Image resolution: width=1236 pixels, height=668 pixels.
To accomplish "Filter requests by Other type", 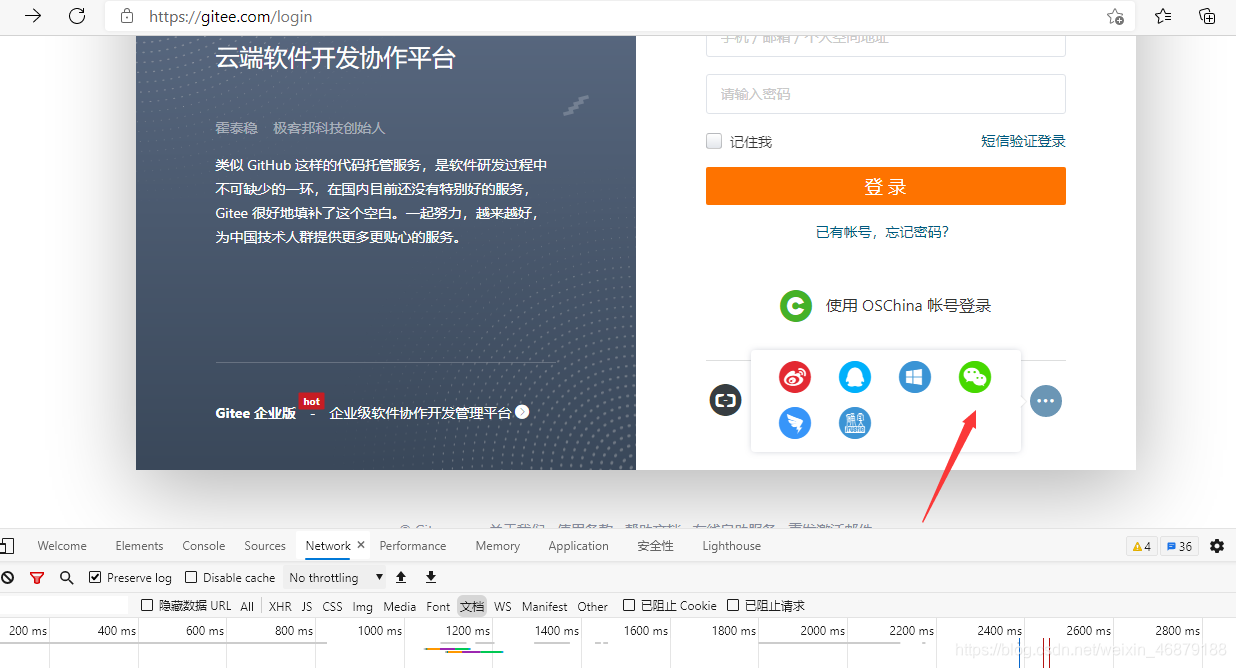I will [593, 606].
